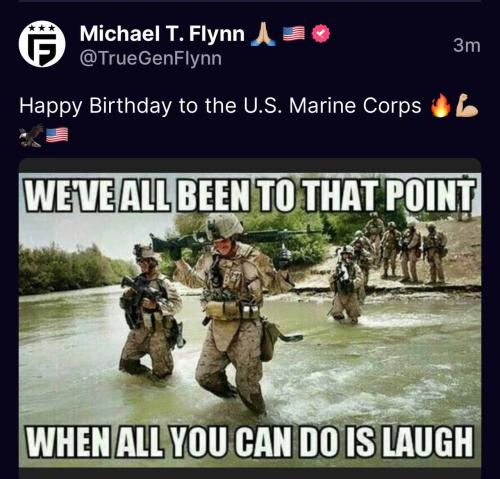Screen dimensions: 500x479
Task: Open the @TrueGenFlynn handle link
Action: pyautogui.click(x=151, y=59)
